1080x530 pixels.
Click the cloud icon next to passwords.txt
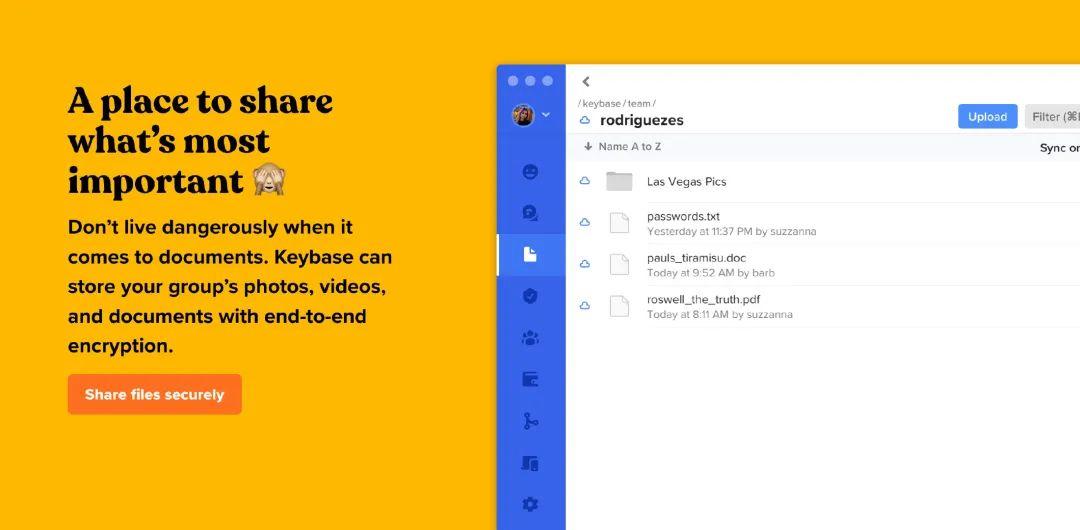[x=585, y=223]
